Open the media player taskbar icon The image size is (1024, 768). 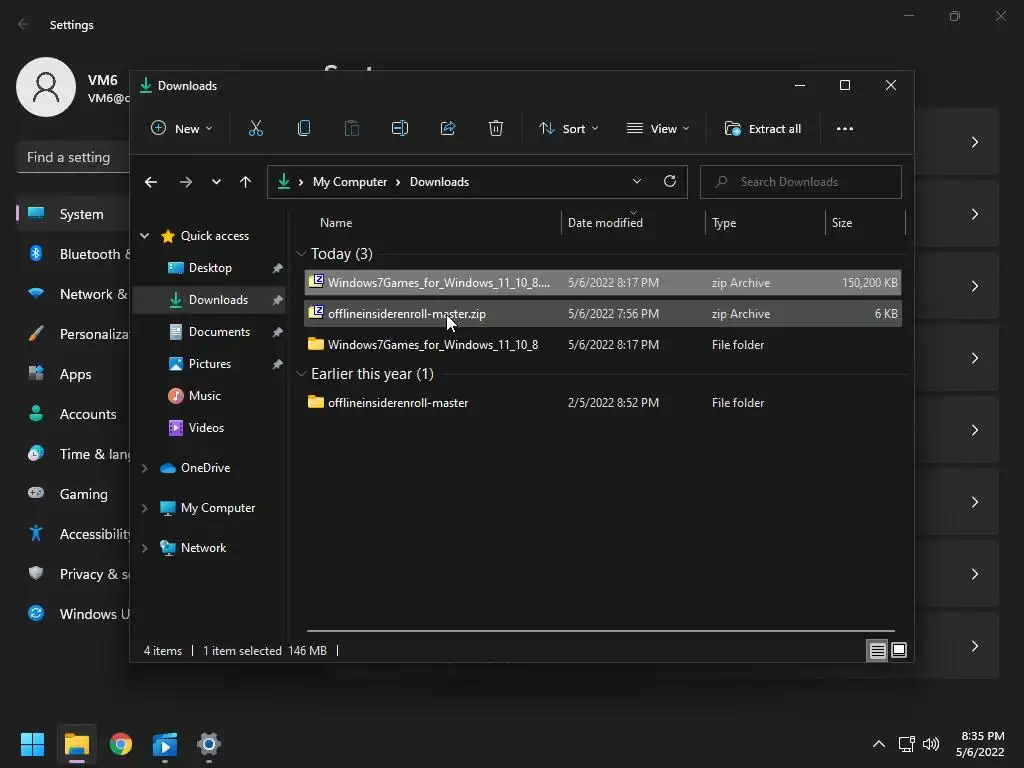pyautogui.click(x=165, y=744)
